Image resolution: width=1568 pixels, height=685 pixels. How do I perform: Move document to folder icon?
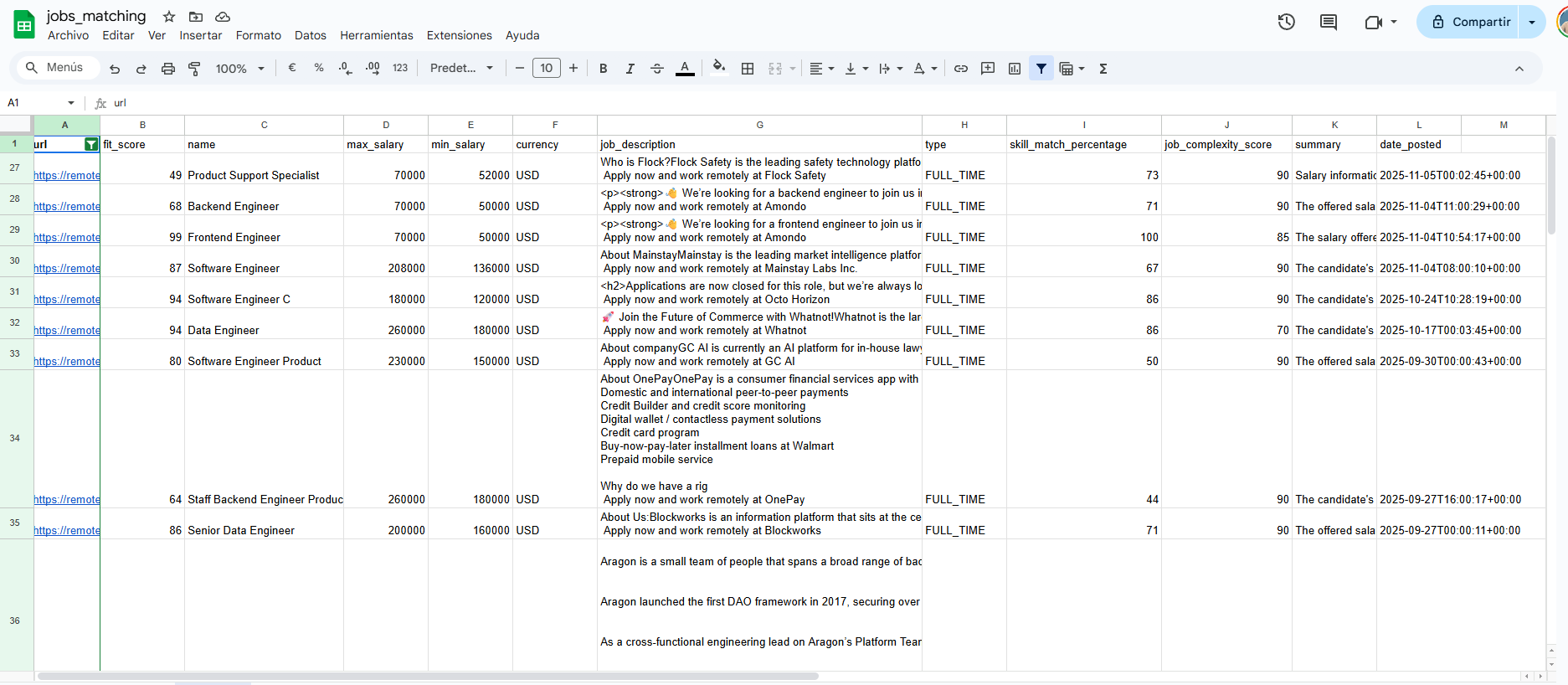coord(196,17)
